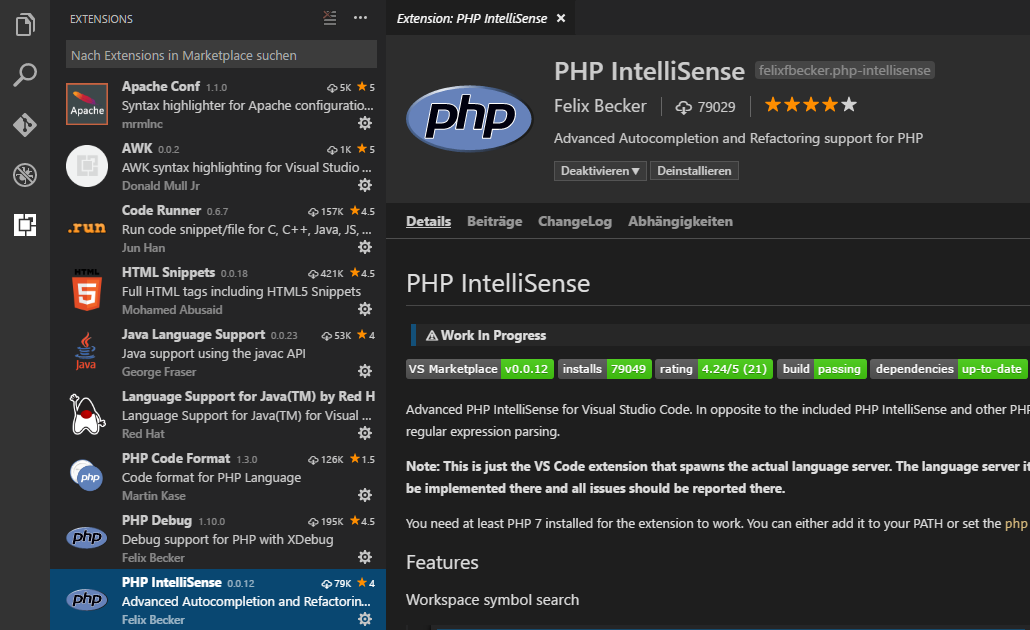Screen dimensions: 1030x630
Task: Open the settings gear for Code Runner
Action: pyautogui.click(x=365, y=247)
